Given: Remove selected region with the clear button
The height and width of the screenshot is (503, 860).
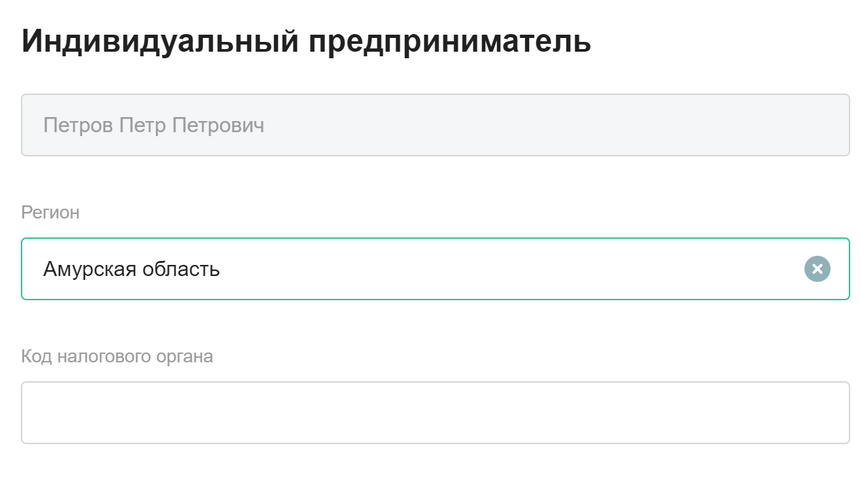Looking at the screenshot, I should pyautogui.click(x=817, y=269).
